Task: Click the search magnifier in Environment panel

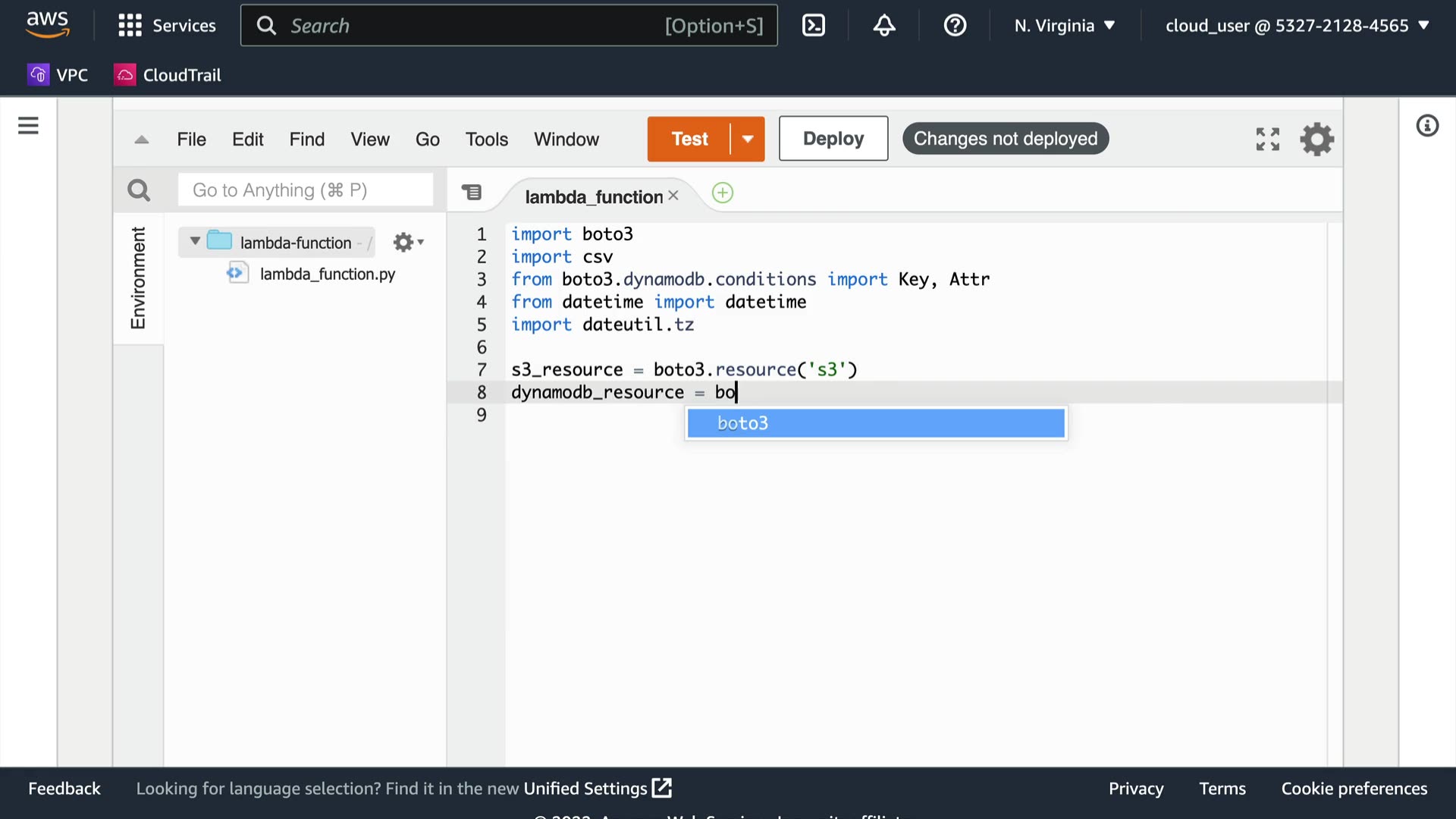Action: [139, 190]
